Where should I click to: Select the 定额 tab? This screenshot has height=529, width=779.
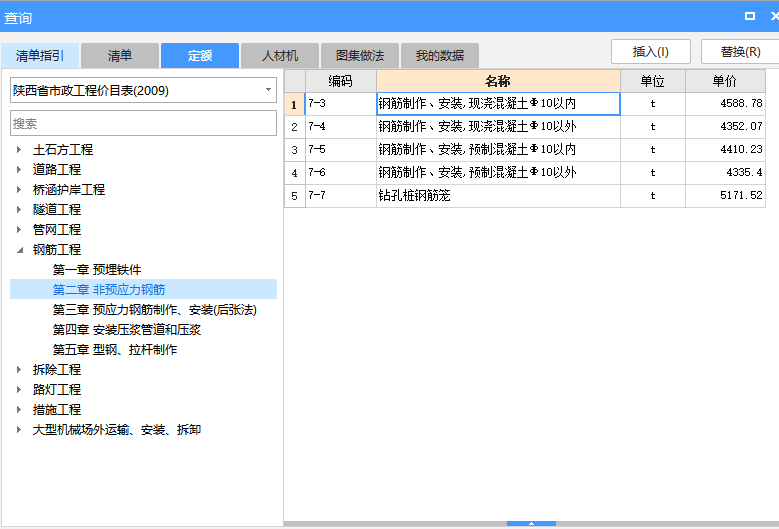pyautogui.click(x=200, y=56)
